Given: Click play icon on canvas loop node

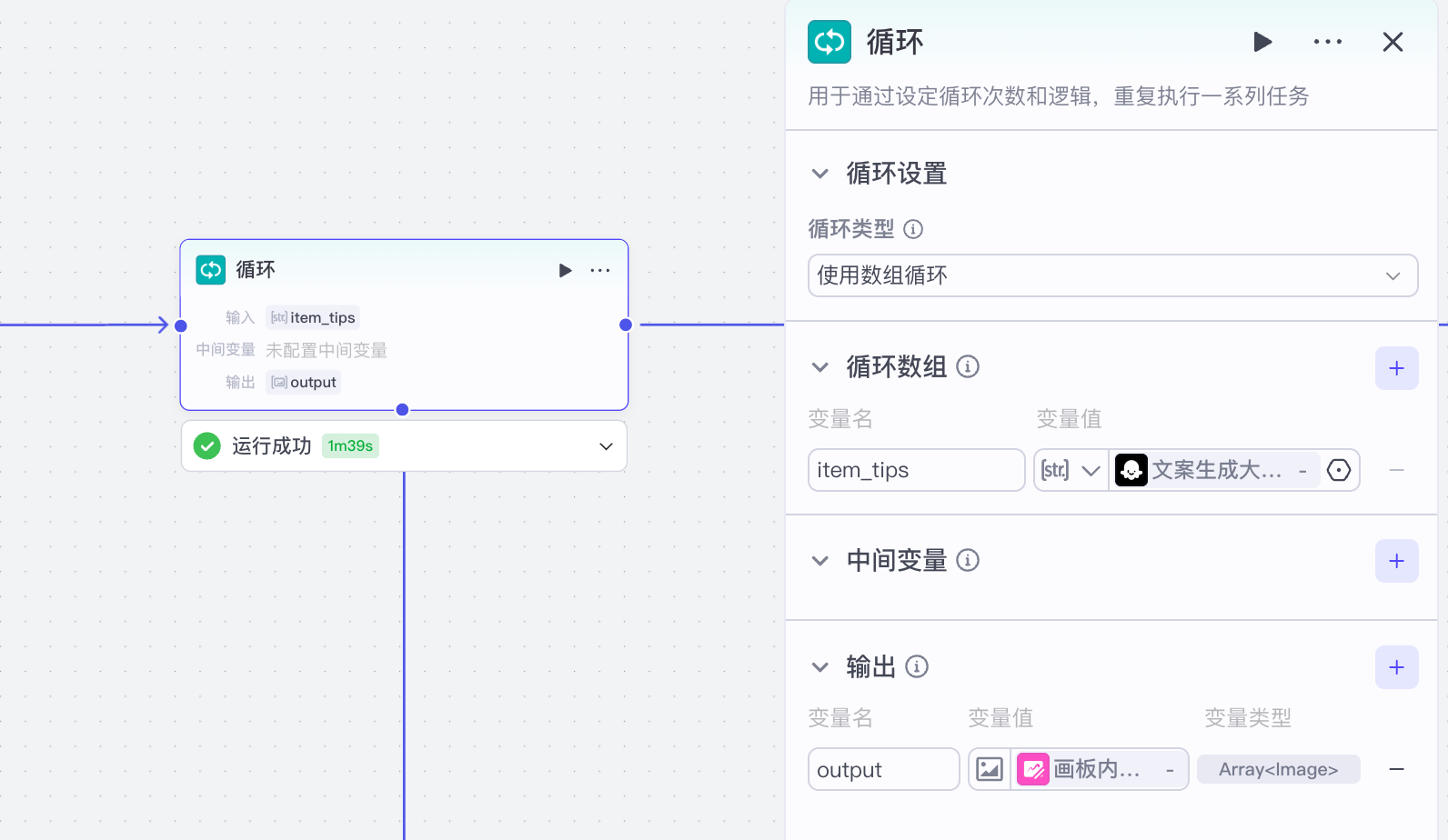Looking at the screenshot, I should pyautogui.click(x=565, y=270).
